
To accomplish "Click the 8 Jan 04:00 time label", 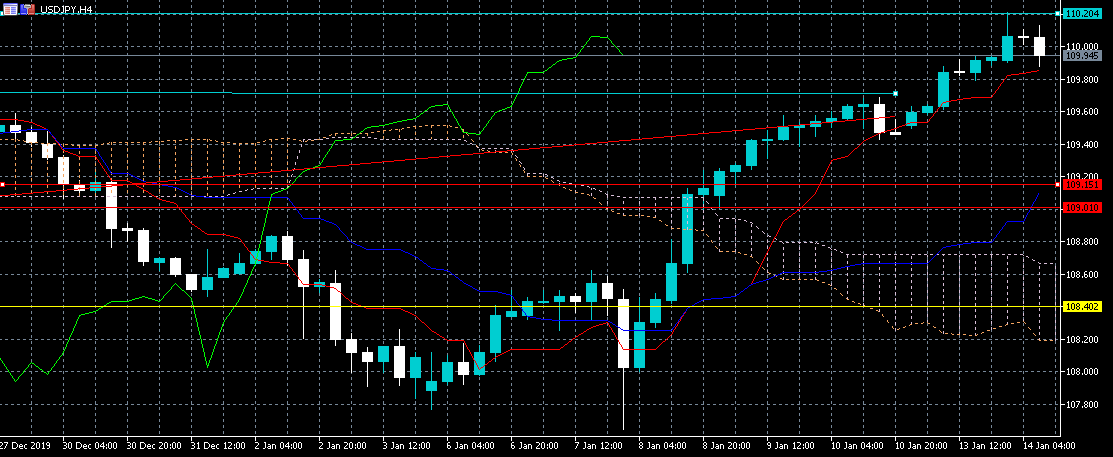I will tap(662, 448).
